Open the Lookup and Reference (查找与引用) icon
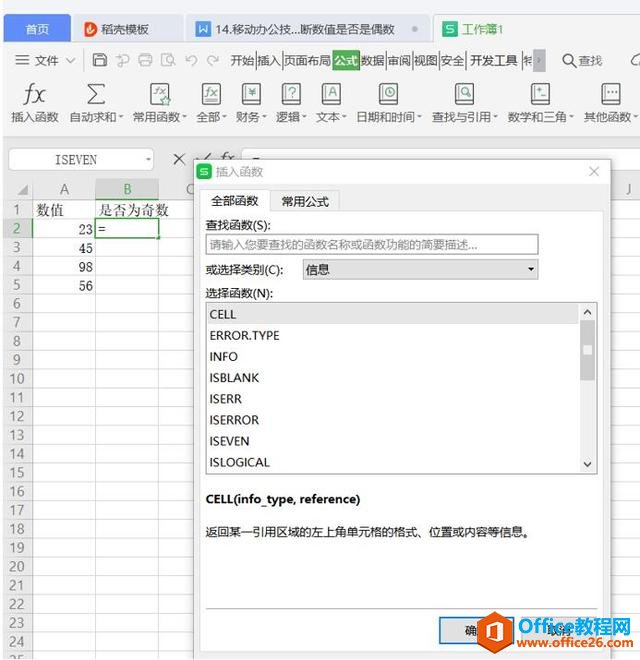This screenshot has width=640, height=660. pyautogui.click(x=464, y=94)
